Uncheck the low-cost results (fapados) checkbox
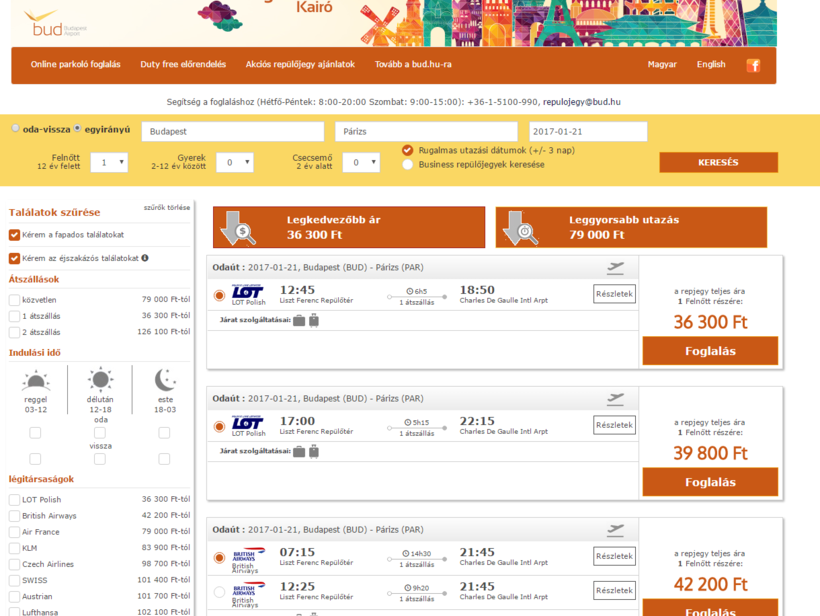The width and height of the screenshot is (820, 616). tap(15, 235)
